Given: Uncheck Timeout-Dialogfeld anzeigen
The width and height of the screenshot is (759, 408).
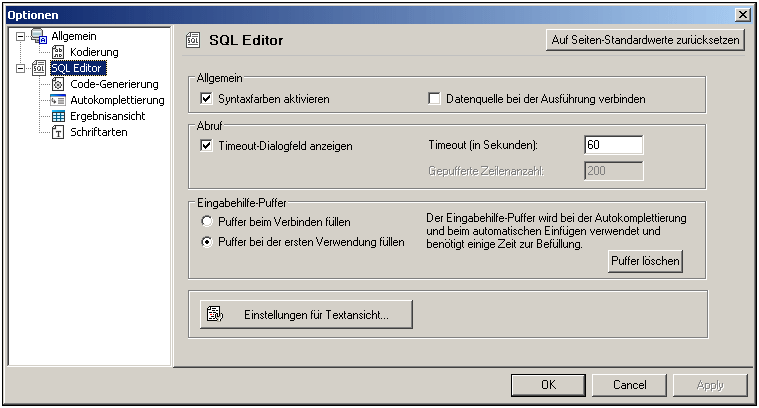Looking at the screenshot, I should [x=207, y=146].
